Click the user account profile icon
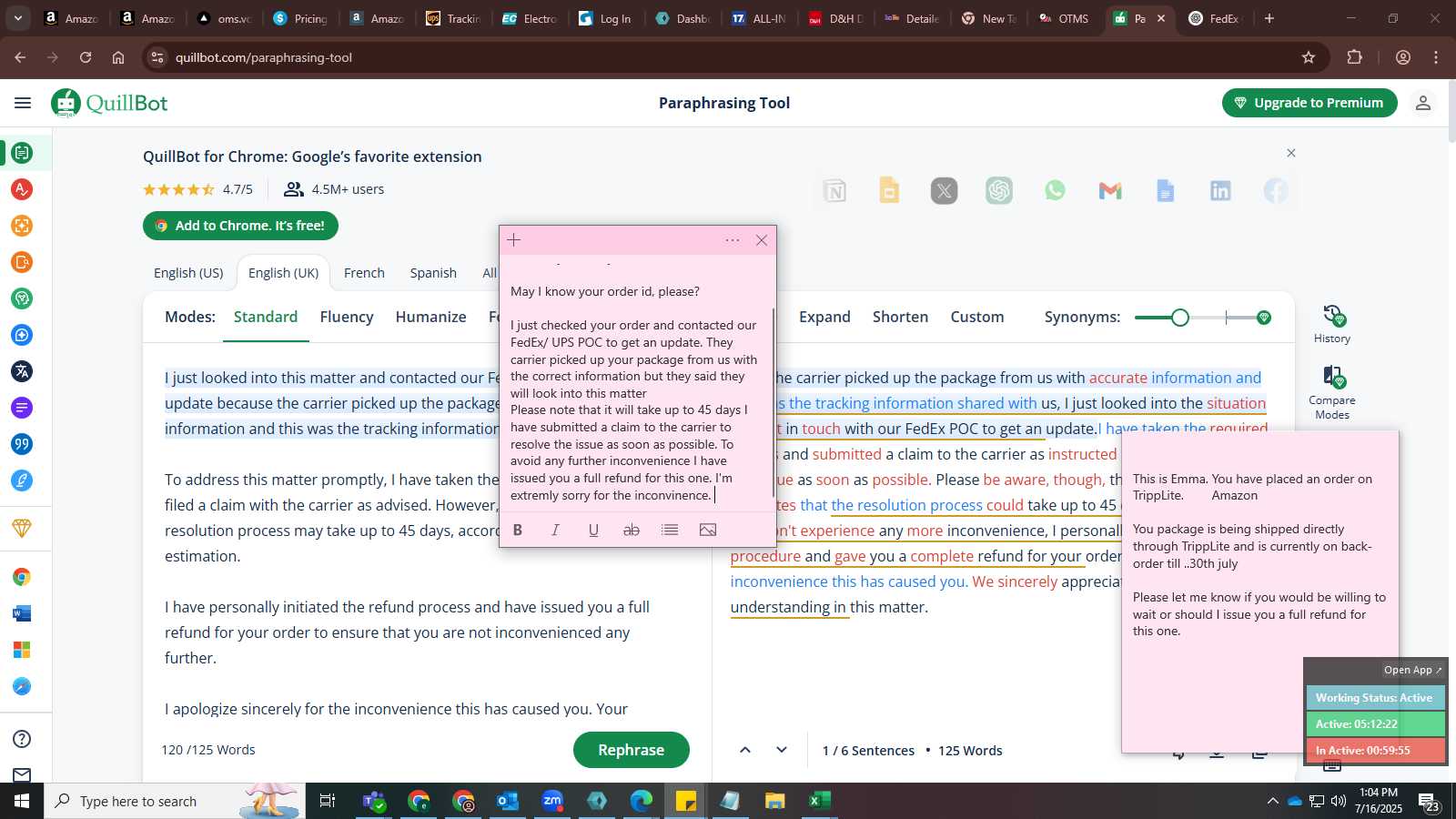Viewport: 1456px width, 819px height. [1423, 103]
